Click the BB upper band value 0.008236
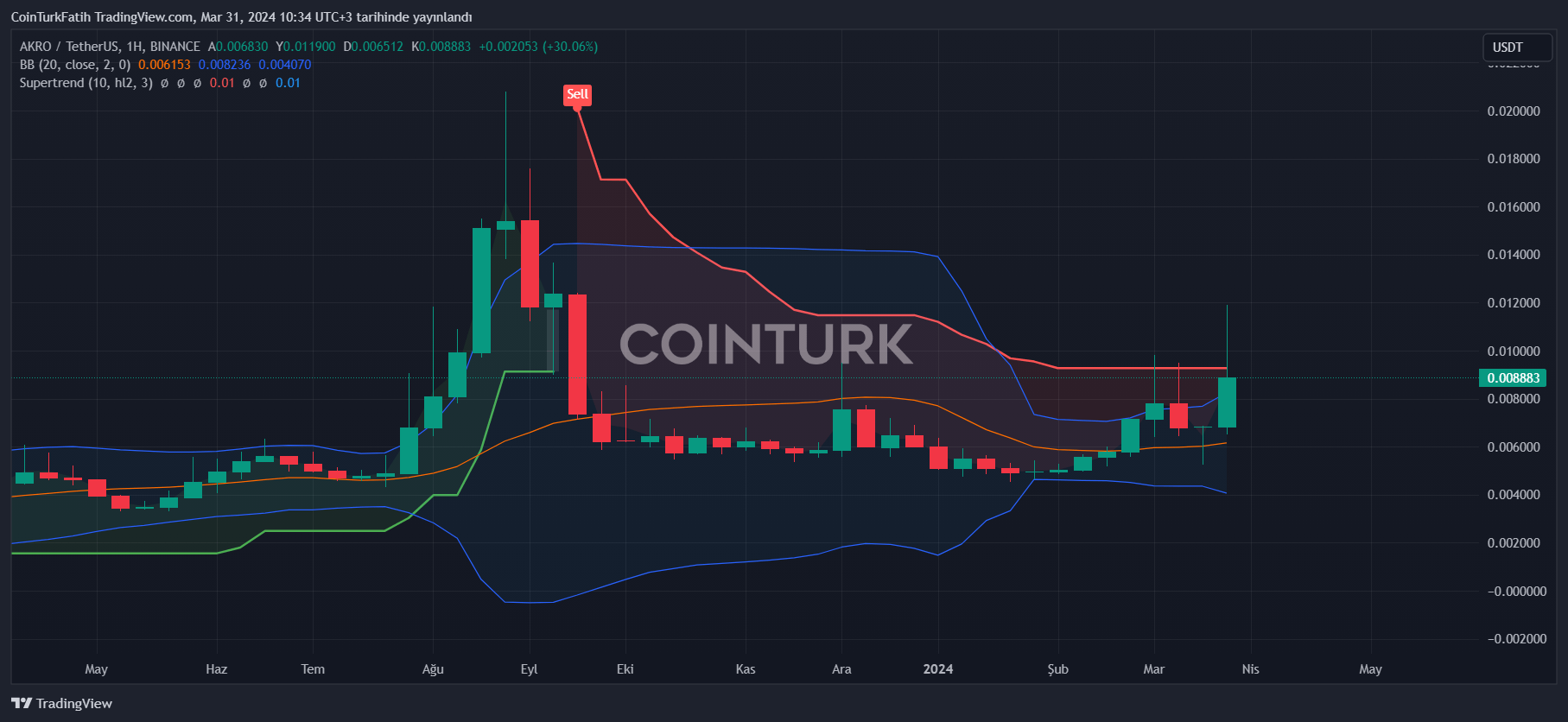 (225, 65)
